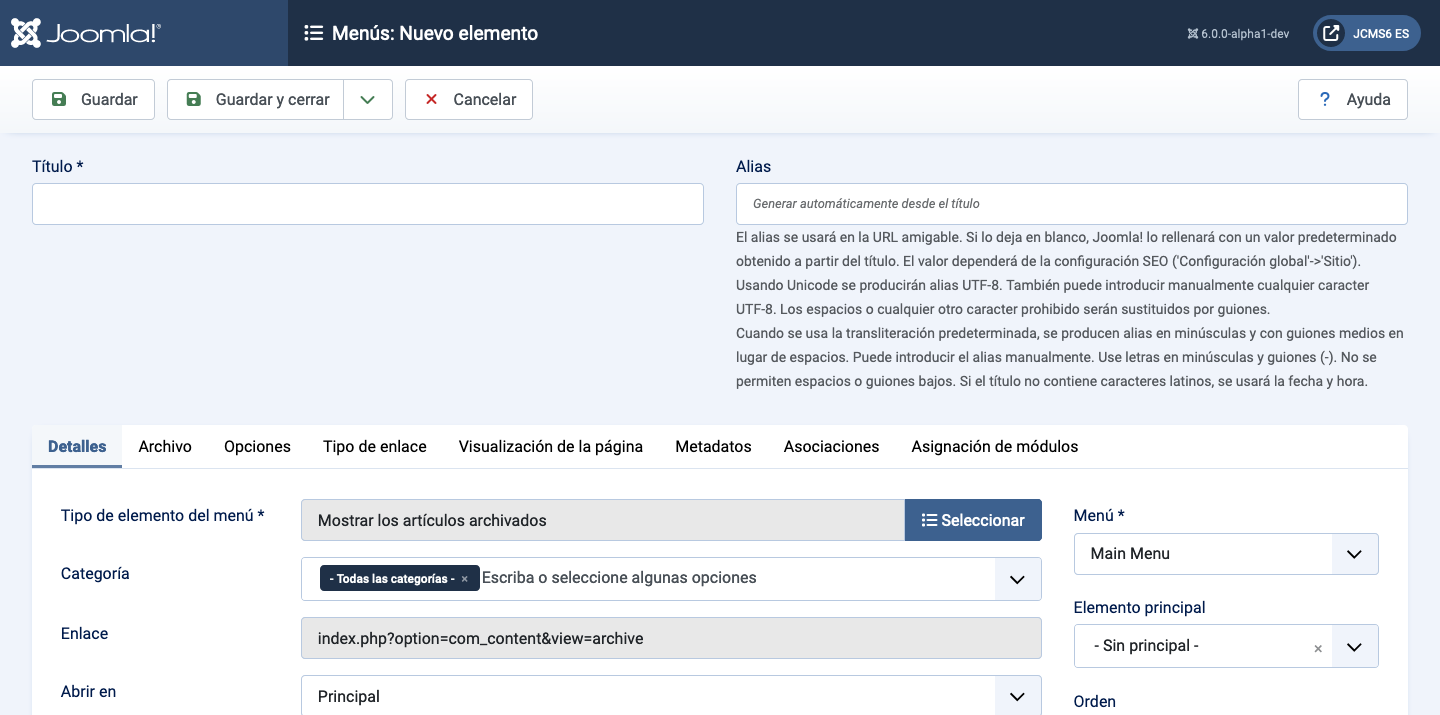Click the Joomla! logo
This screenshot has height=715, width=1440.
pyautogui.click(x=86, y=33)
